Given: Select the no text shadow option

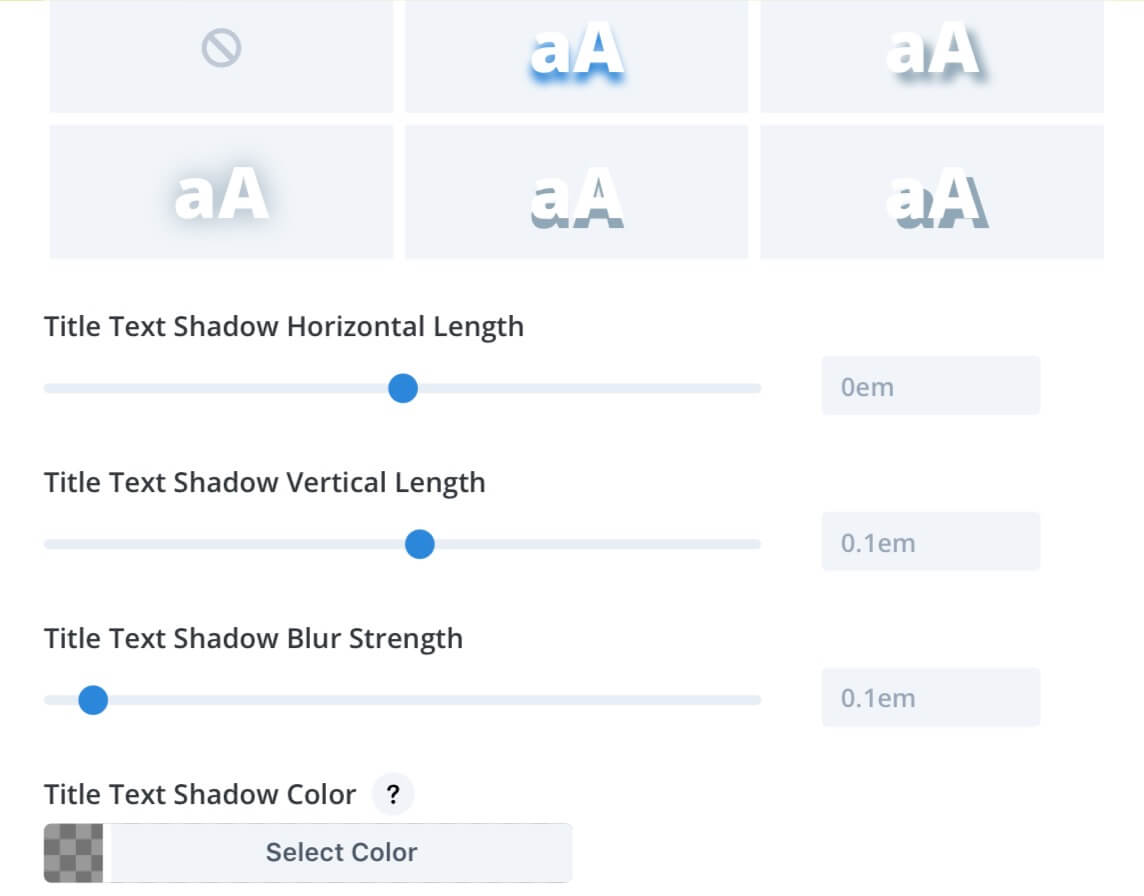Looking at the screenshot, I should click(x=221, y=56).
